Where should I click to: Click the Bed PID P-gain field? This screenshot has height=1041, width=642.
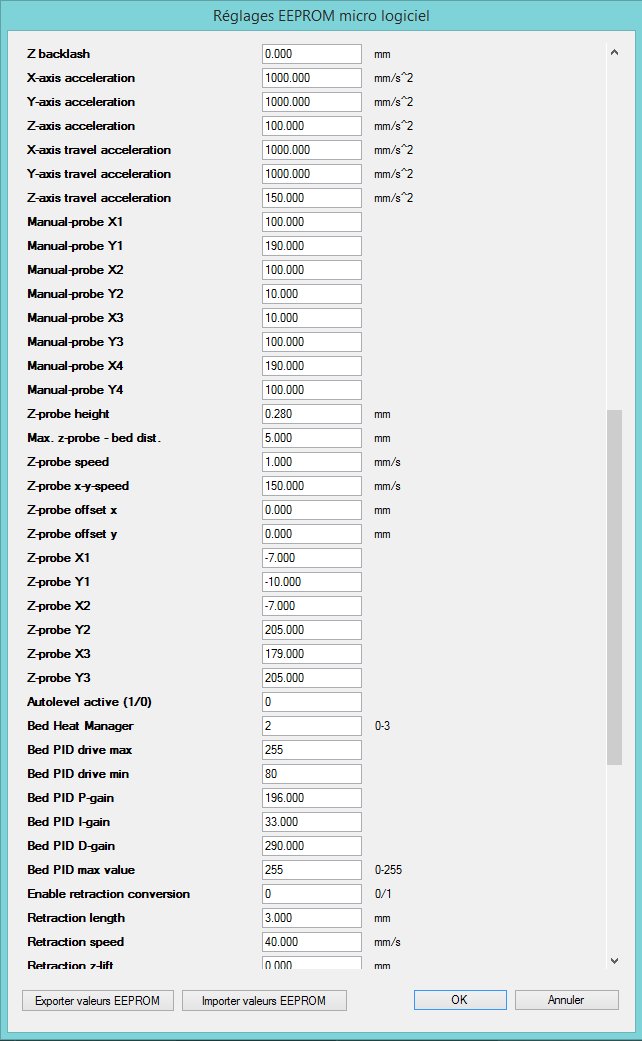tap(311, 798)
